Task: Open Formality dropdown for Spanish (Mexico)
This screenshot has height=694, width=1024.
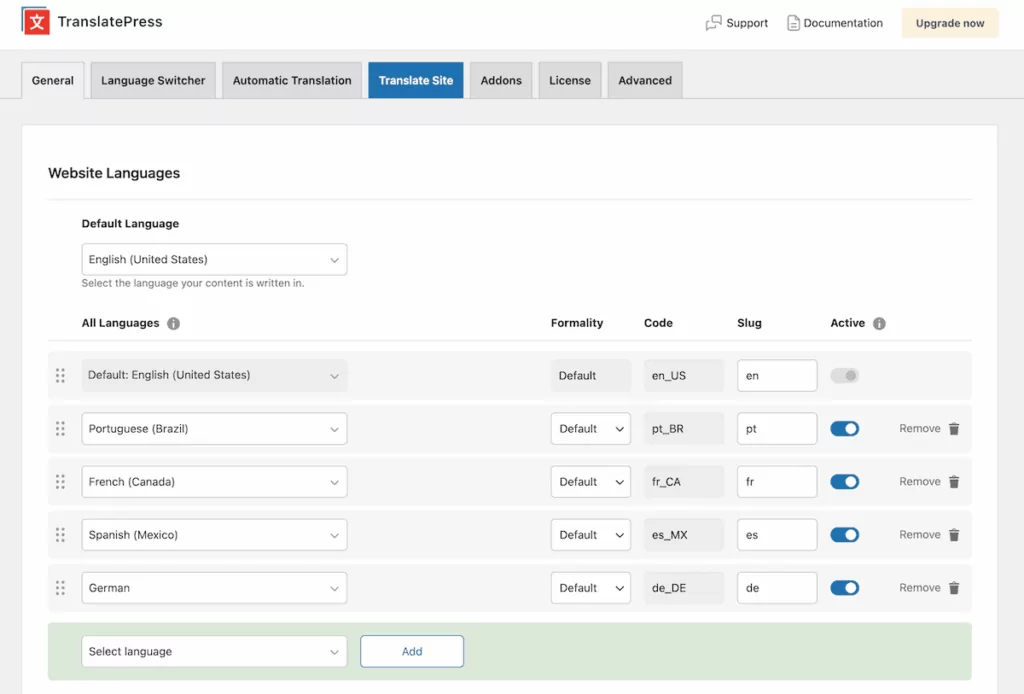Action: [x=590, y=535]
